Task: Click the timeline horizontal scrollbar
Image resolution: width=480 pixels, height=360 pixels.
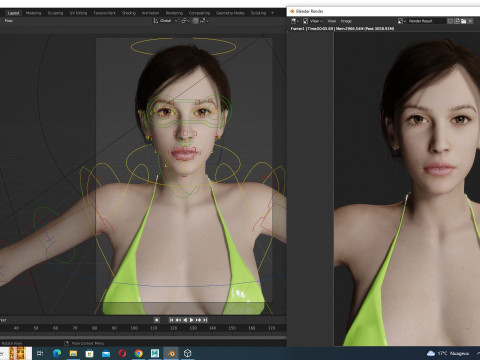Action: (143, 337)
